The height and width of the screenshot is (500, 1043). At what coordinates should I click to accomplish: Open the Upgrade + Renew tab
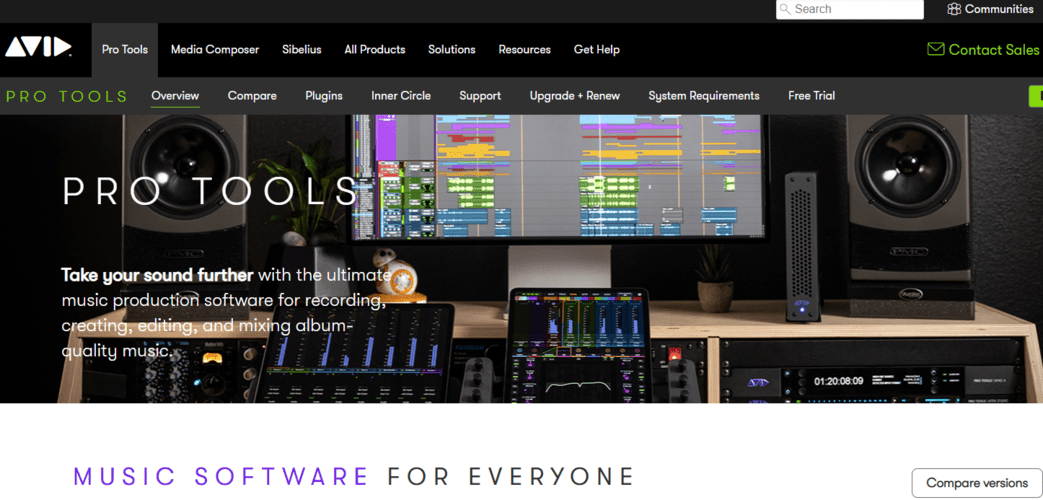[575, 96]
